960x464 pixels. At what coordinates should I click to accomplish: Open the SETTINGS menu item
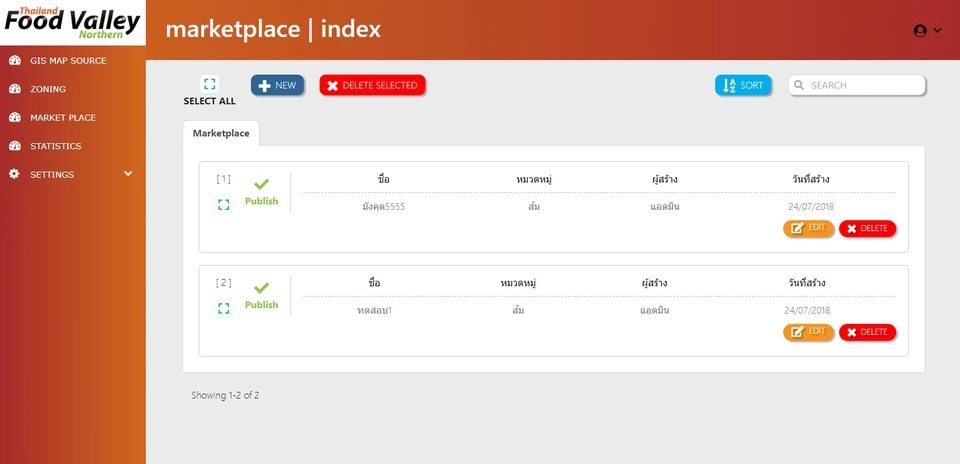click(x=52, y=174)
